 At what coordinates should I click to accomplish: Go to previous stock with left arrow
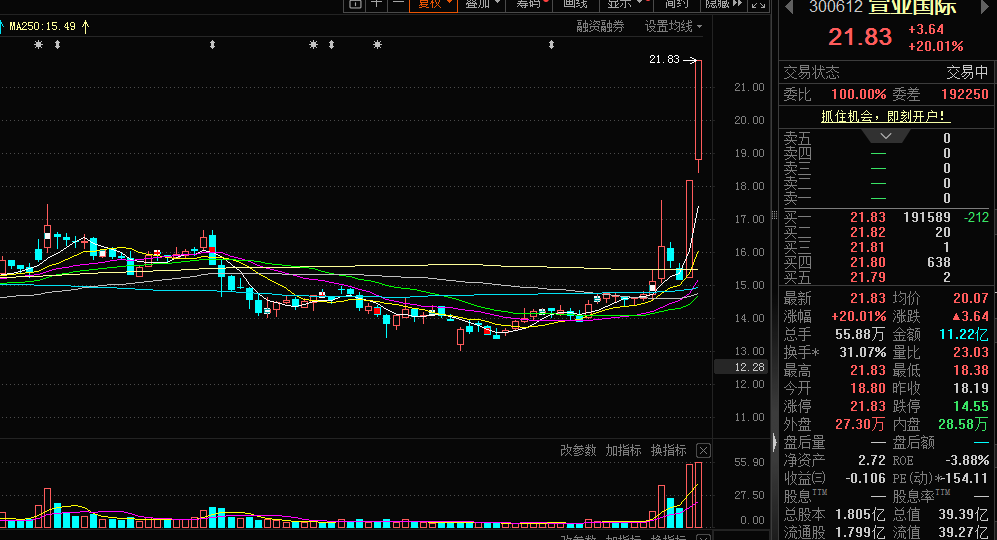click(x=789, y=7)
